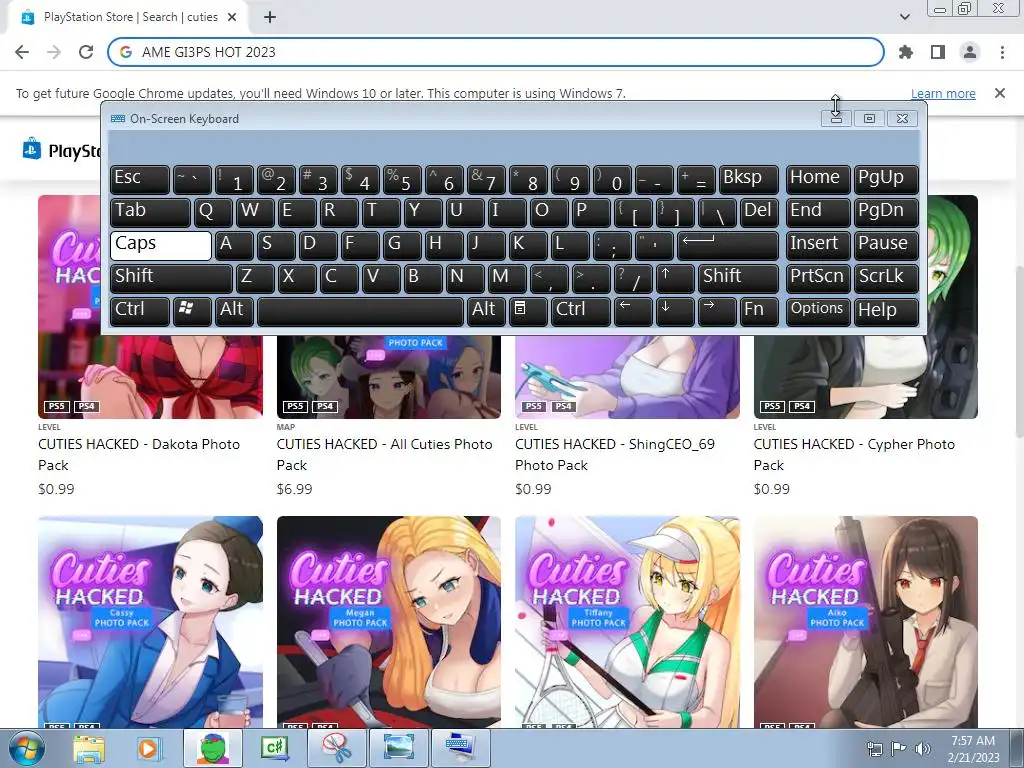This screenshot has height=768, width=1024.
Task: Close the PlayStation Store tab
Action: coord(232,18)
